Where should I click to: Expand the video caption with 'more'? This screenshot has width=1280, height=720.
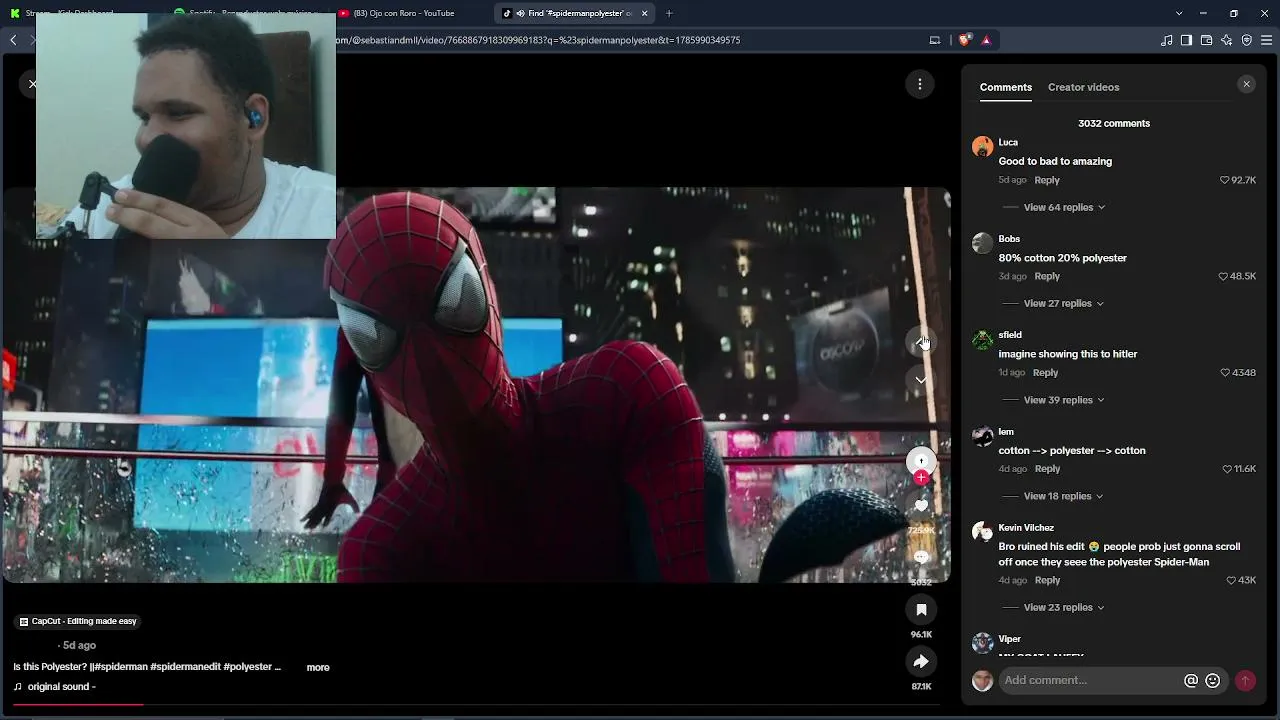(x=318, y=667)
